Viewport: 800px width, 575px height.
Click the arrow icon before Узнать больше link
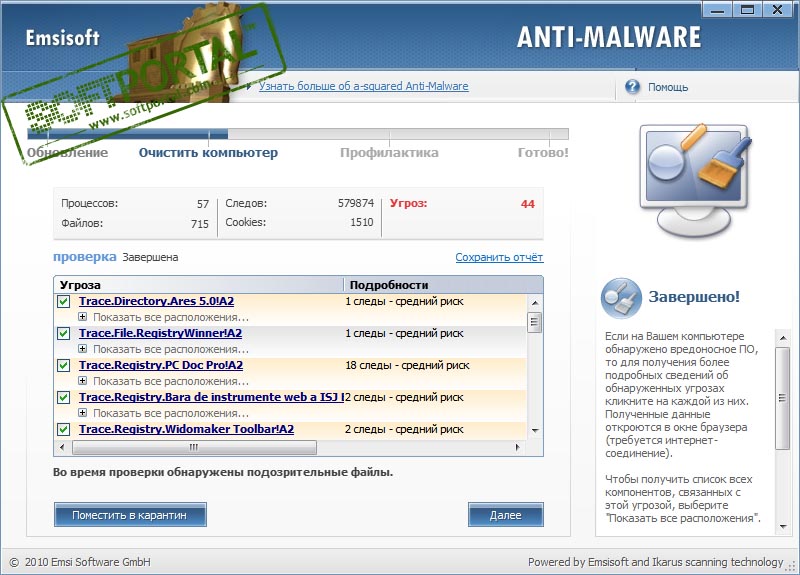[249, 87]
